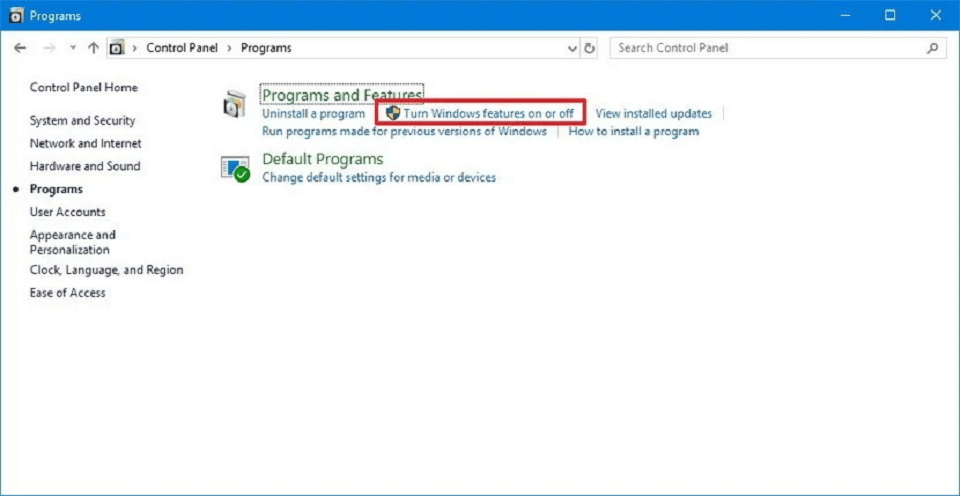Viewport: 960px width, 496px height.
Task: Click the Control Panel icon in address bar
Action: point(117,48)
